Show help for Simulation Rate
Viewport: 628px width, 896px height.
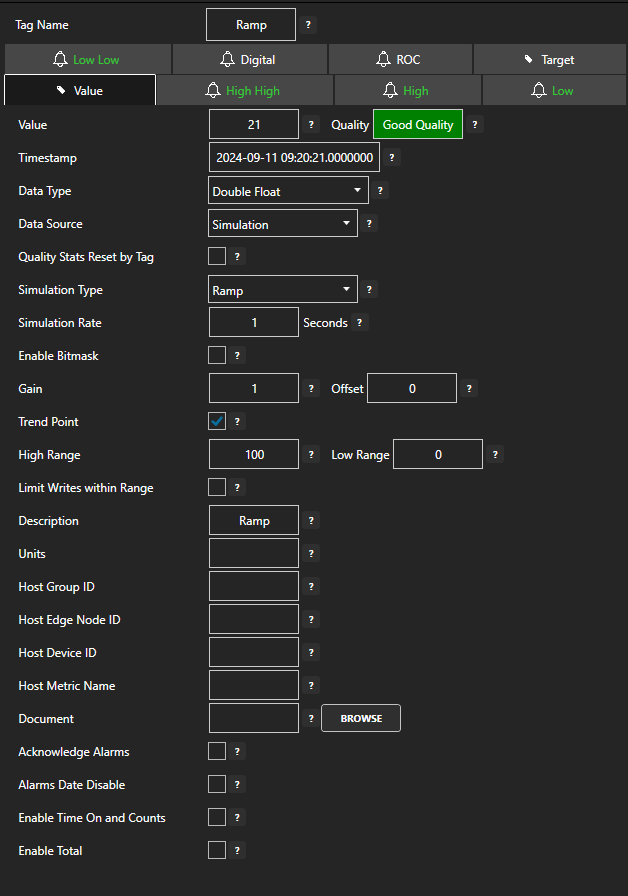click(360, 323)
